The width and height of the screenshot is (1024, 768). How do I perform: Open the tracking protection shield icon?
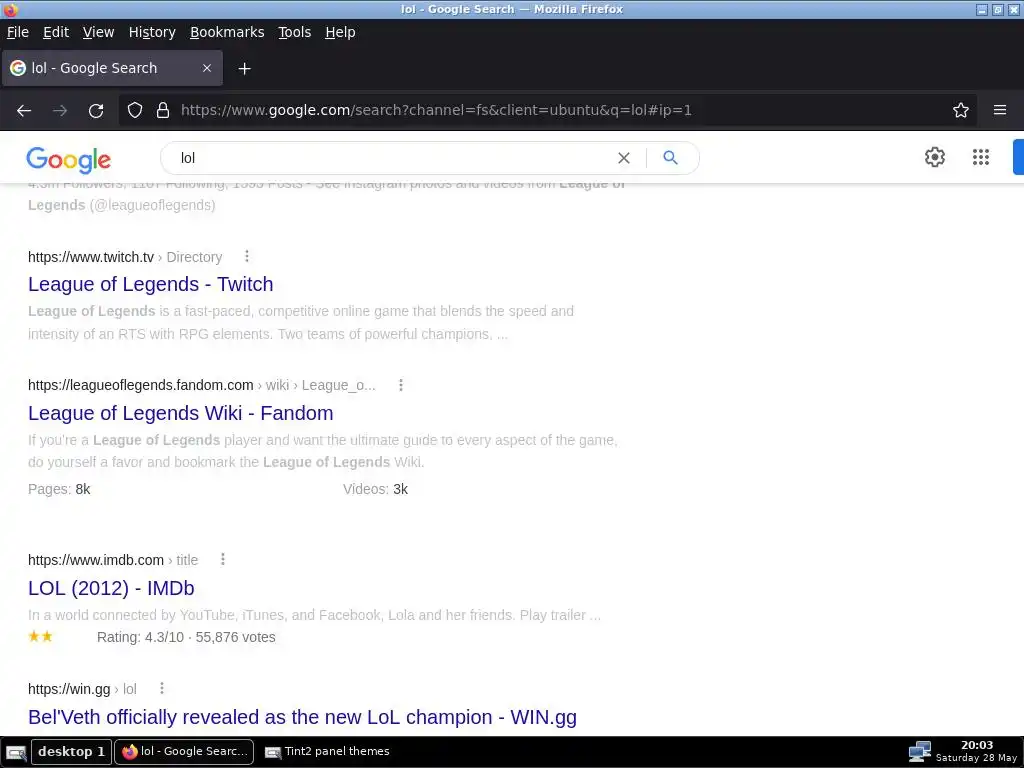135,110
